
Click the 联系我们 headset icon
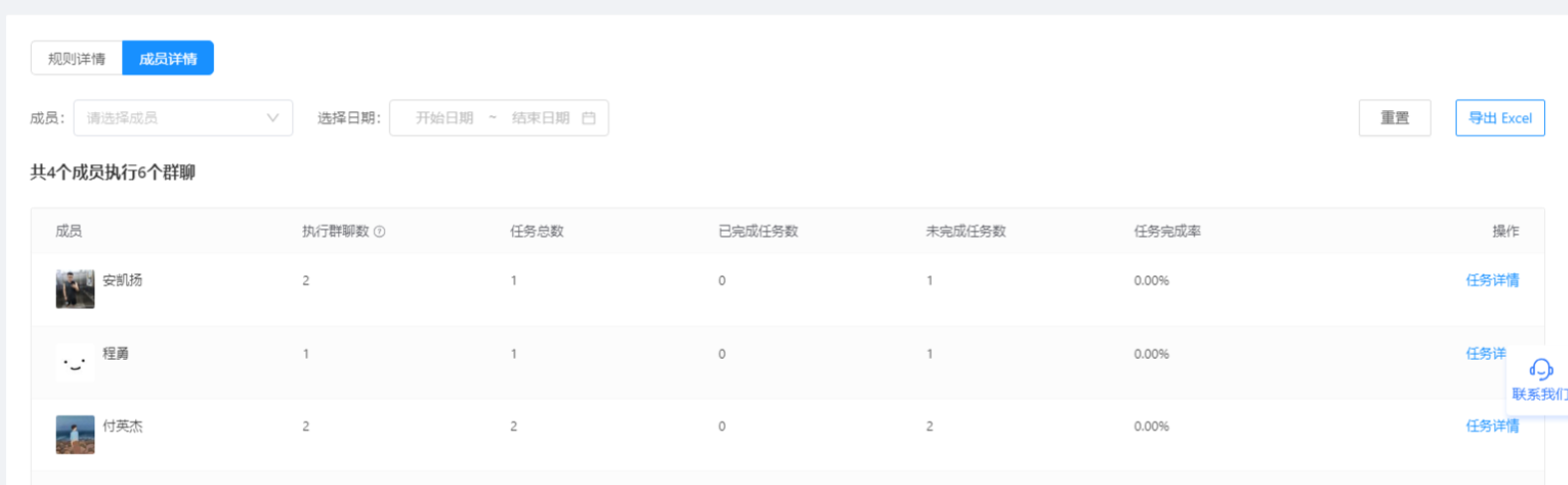coord(1540,370)
